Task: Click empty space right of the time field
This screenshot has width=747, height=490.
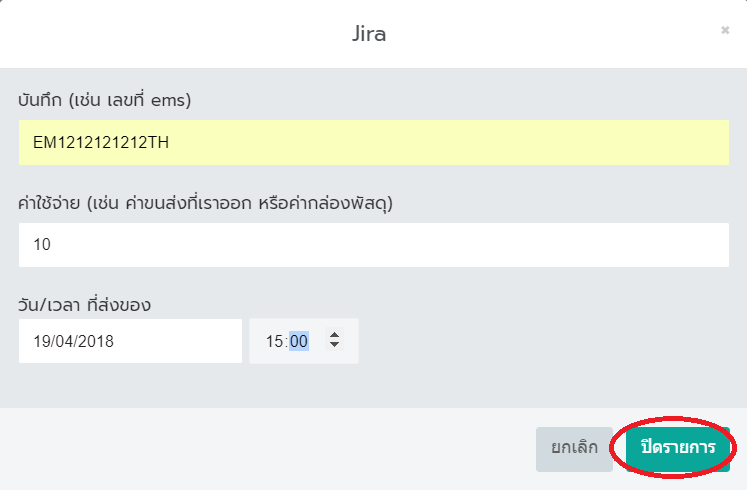Action: click(540, 341)
